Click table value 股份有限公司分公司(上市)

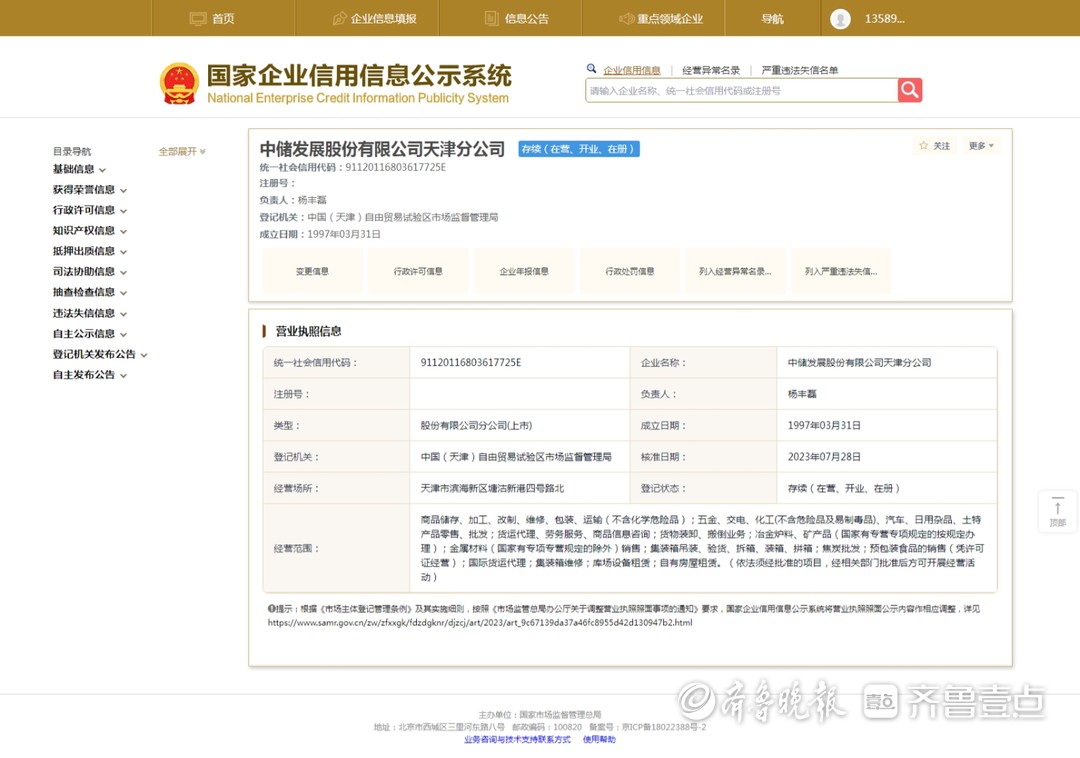[x=477, y=425]
